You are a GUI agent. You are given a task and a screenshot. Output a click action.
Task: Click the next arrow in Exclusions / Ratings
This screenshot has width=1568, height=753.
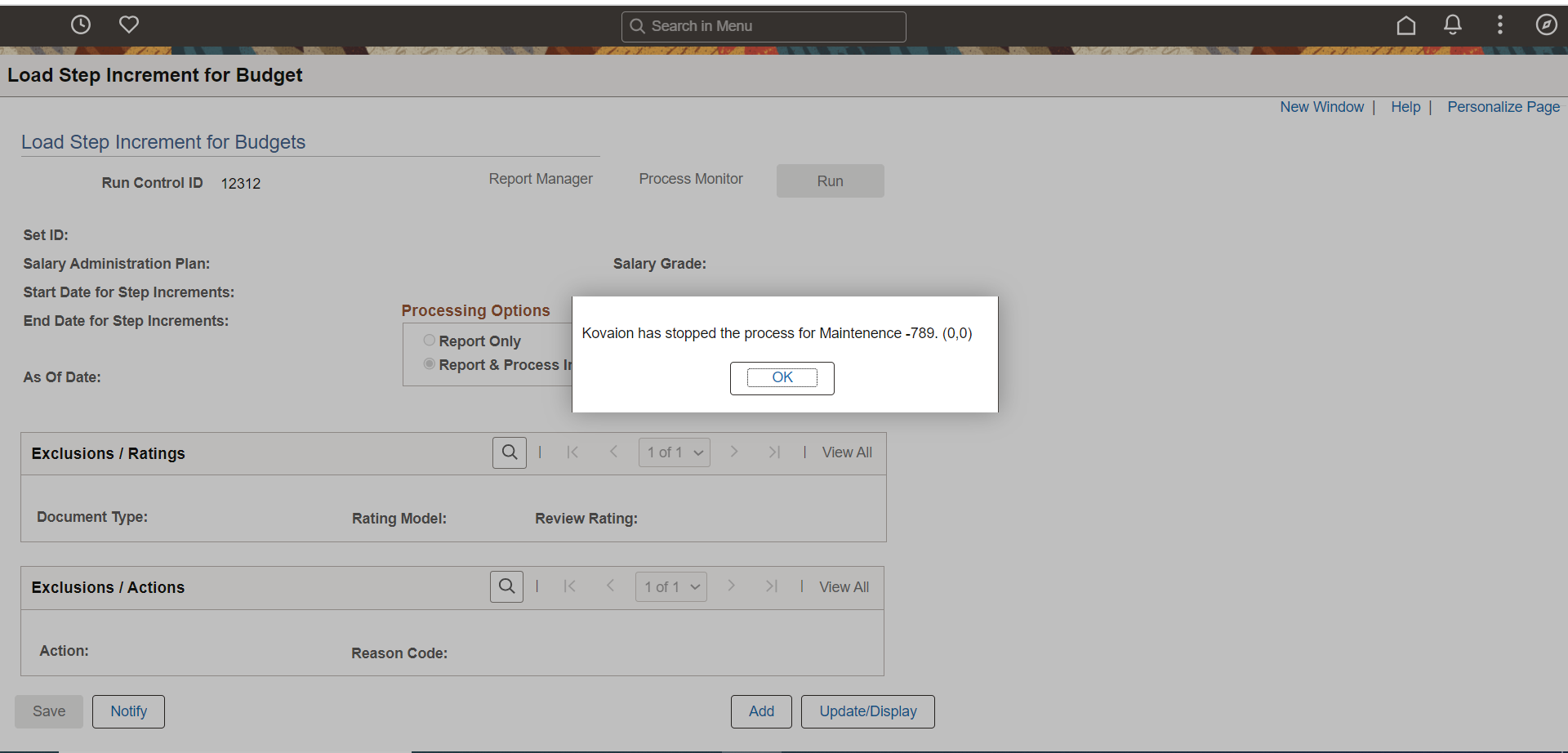(x=734, y=452)
